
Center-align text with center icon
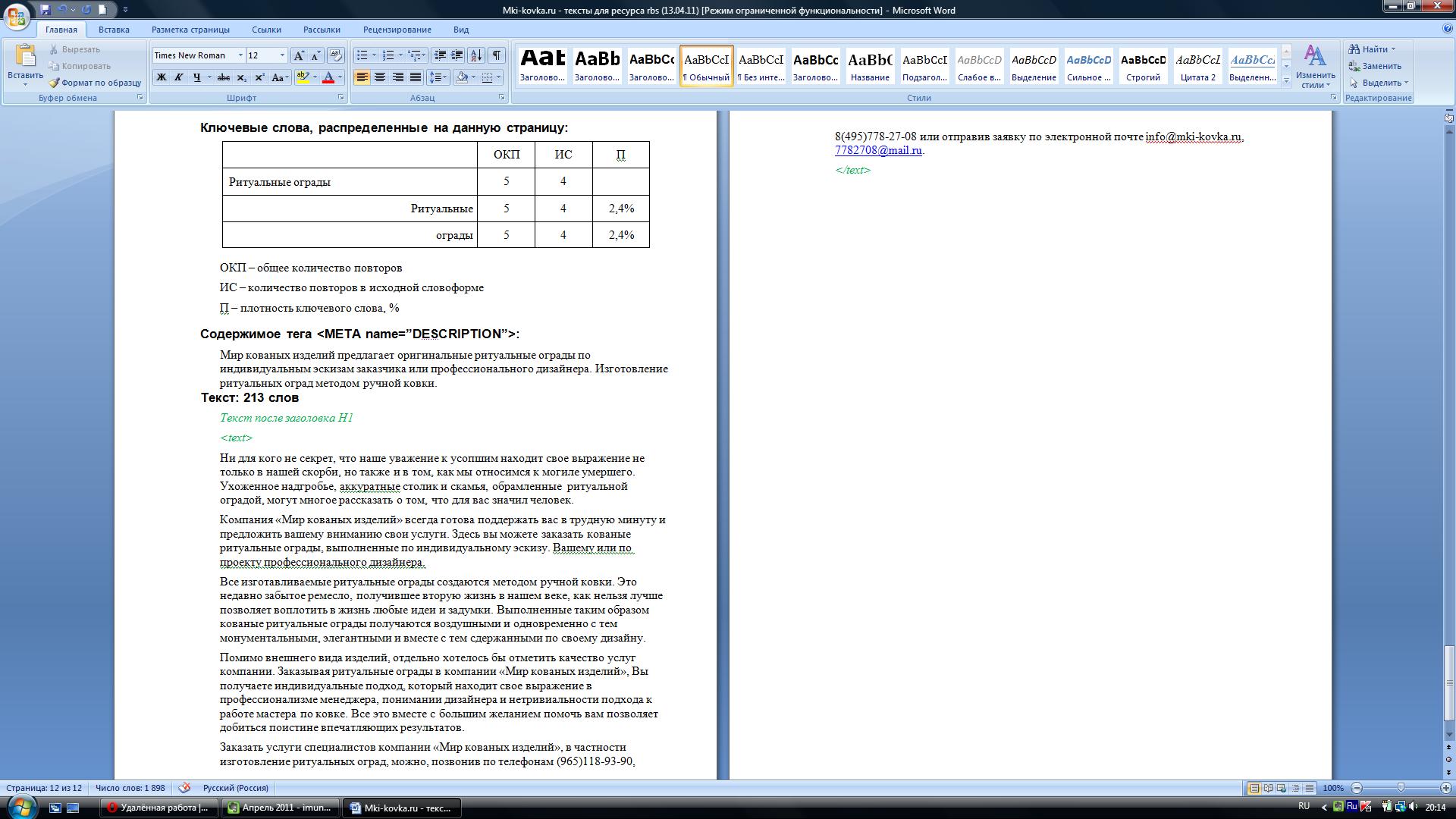click(x=380, y=77)
